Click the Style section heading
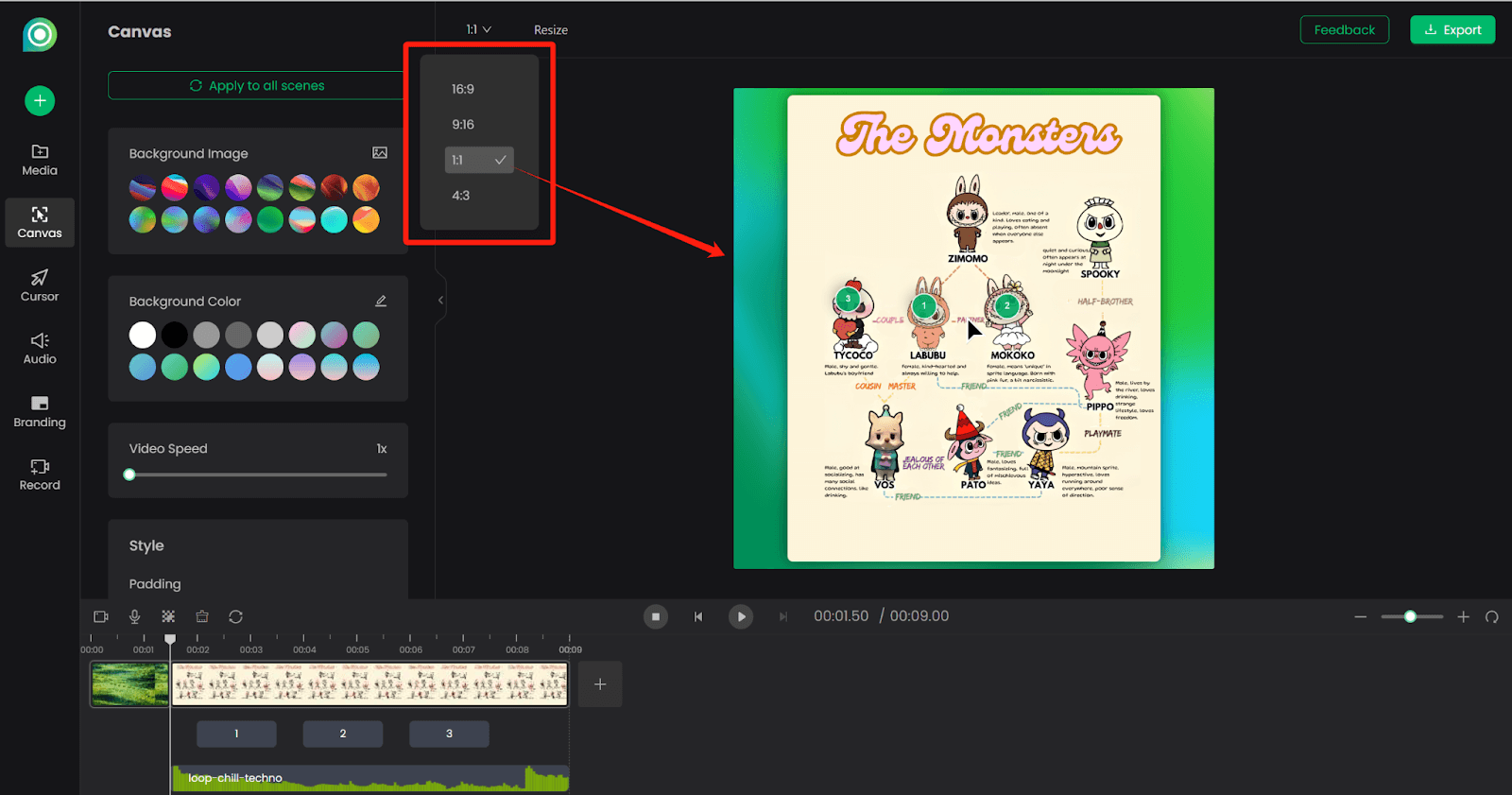The height and width of the screenshot is (795, 1512). pos(146,545)
